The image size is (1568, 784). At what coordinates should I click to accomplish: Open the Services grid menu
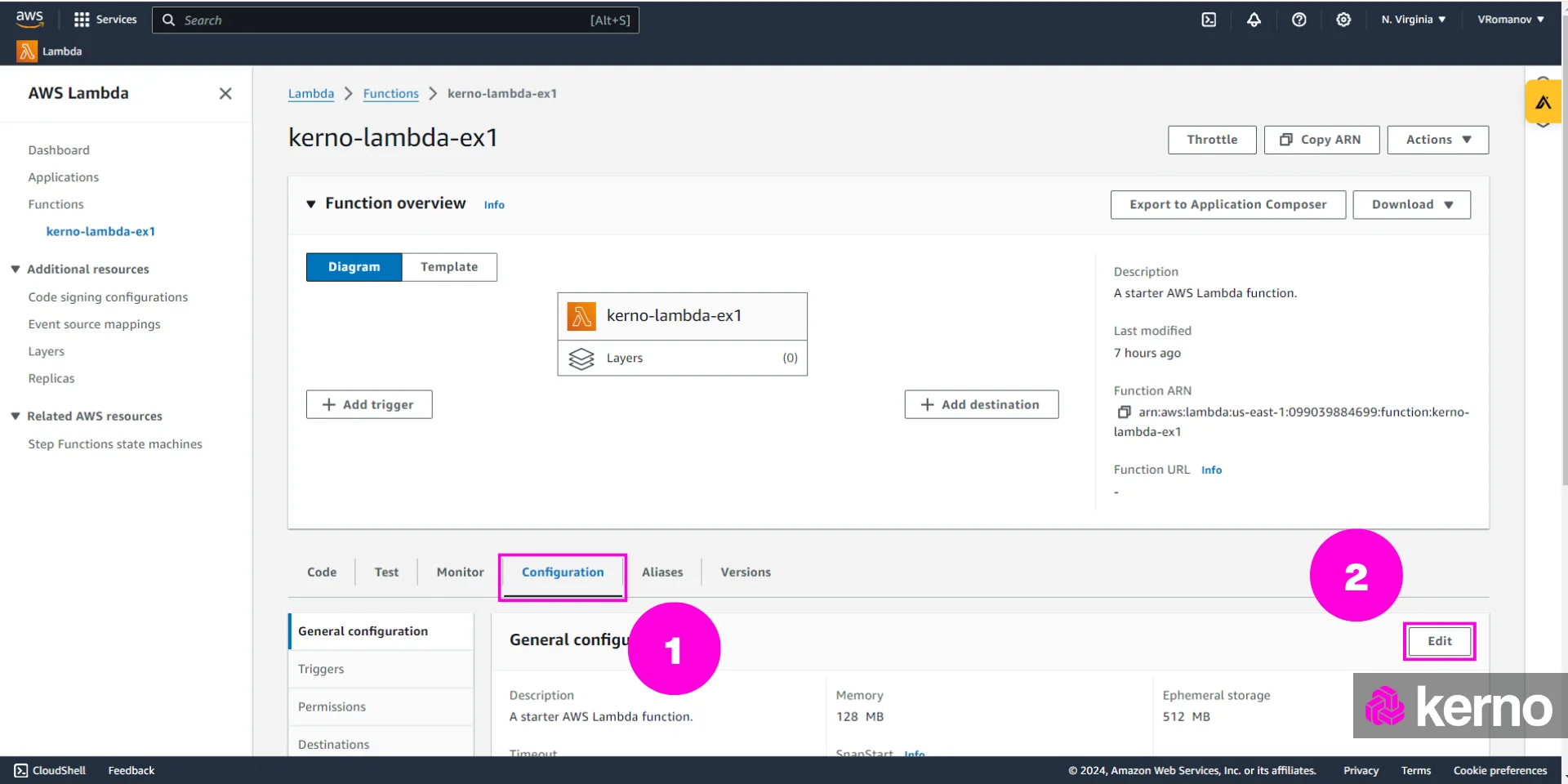click(105, 20)
